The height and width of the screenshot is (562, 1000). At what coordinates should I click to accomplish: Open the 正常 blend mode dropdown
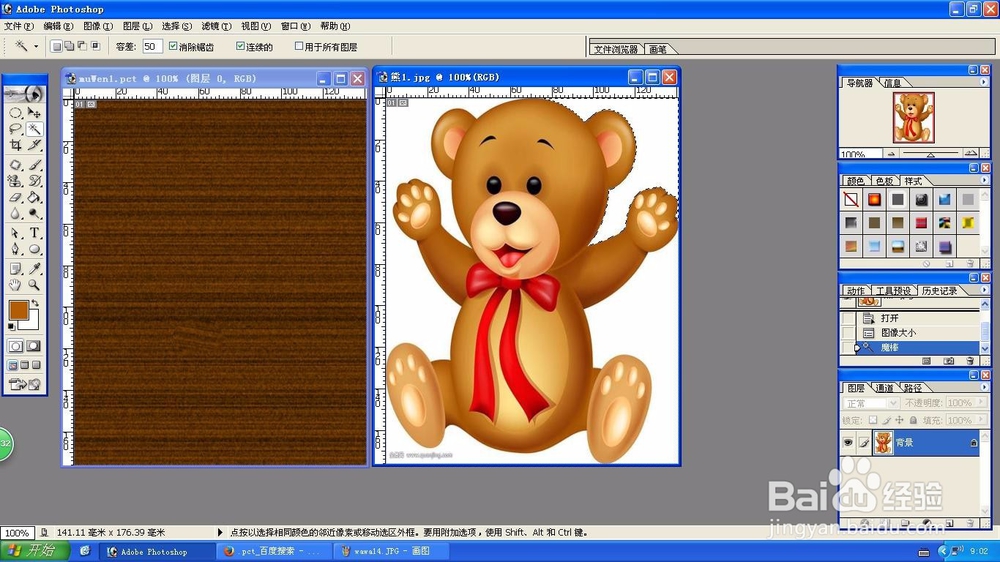[x=871, y=403]
